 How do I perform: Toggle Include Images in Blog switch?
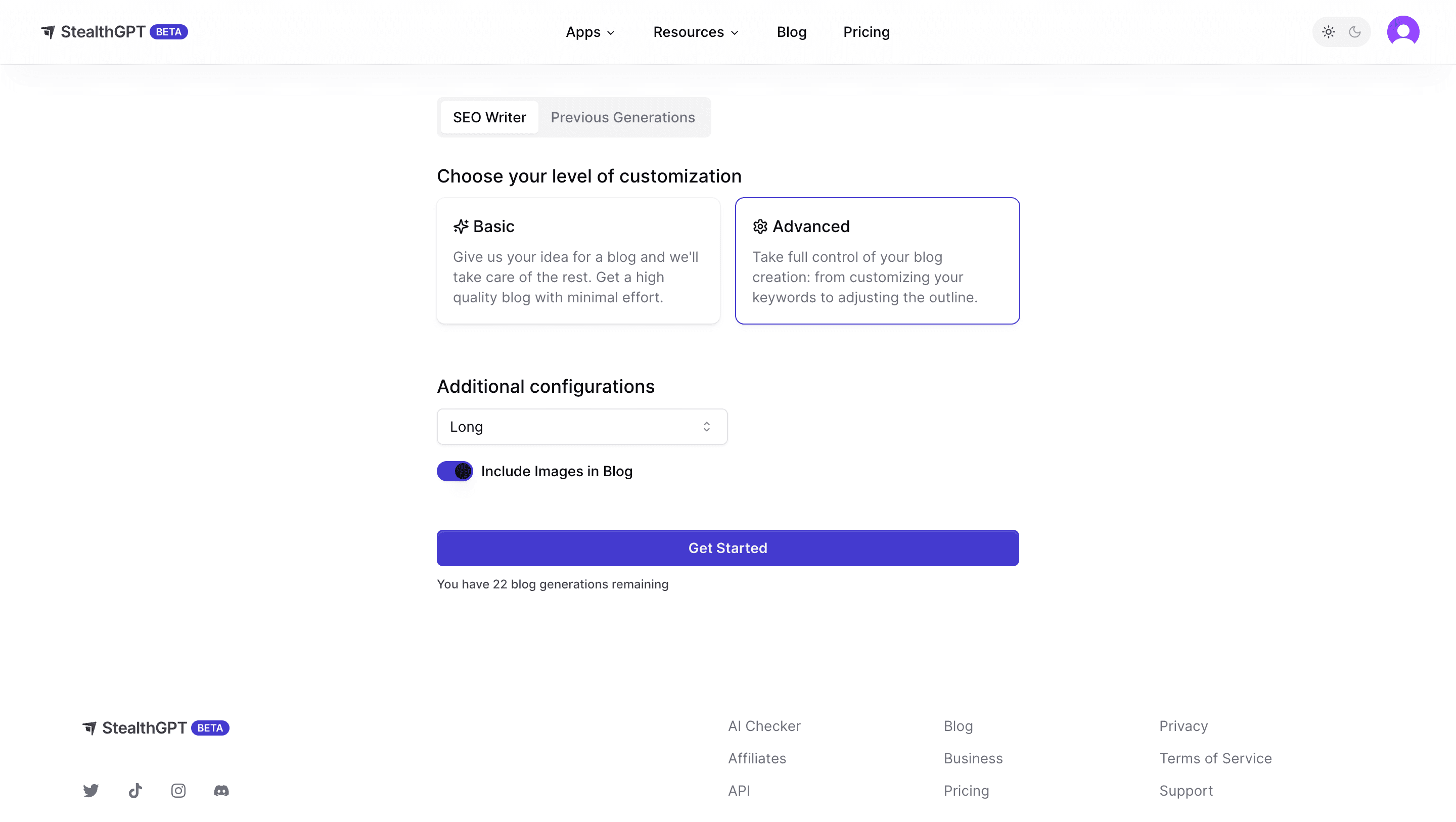point(455,471)
